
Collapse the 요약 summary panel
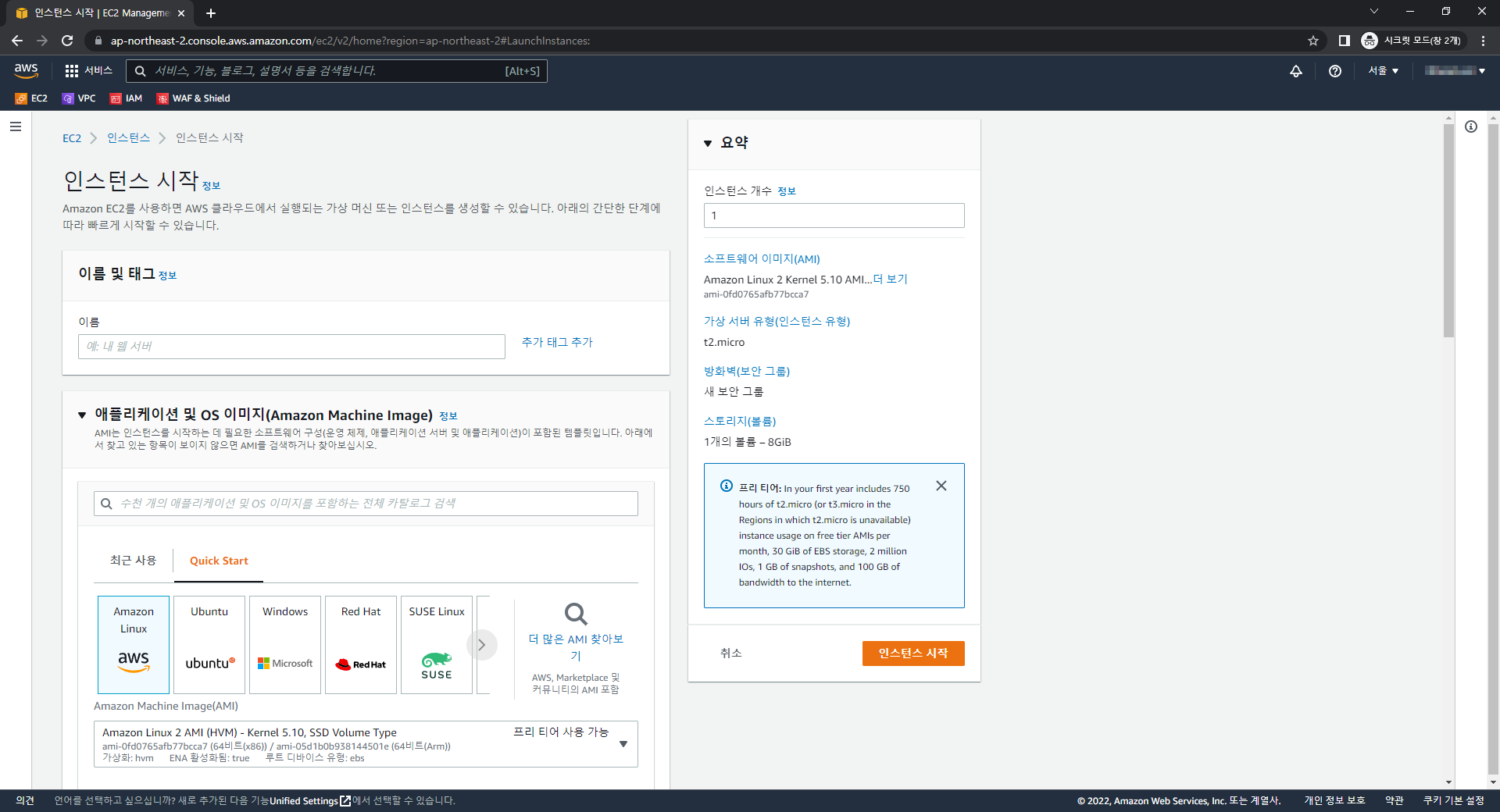[708, 143]
